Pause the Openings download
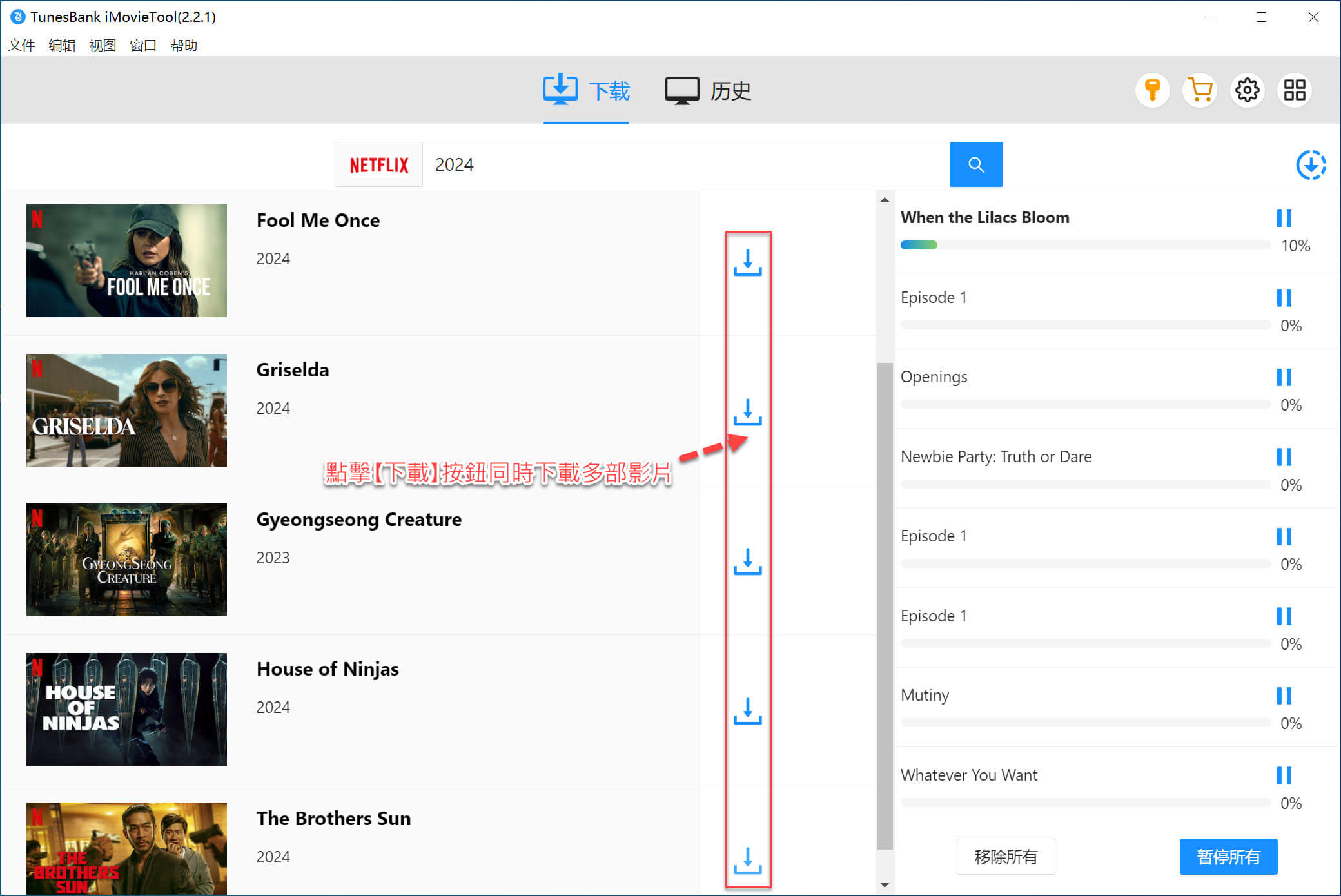 click(x=1284, y=377)
